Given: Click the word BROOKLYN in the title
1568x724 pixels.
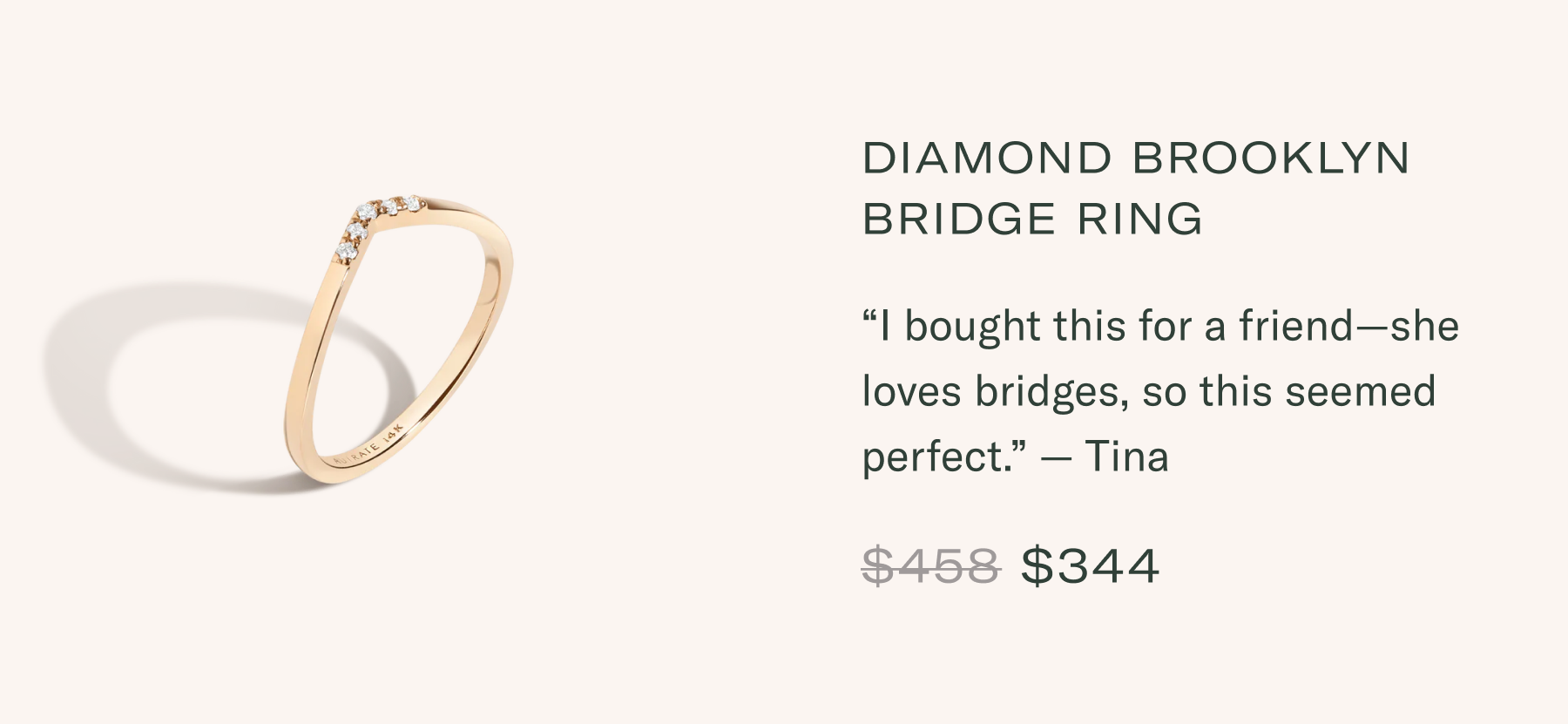Looking at the screenshot, I should (x=1270, y=159).
